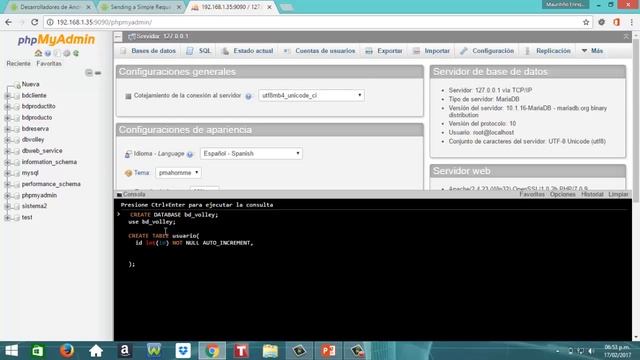This screenshot has height=360, width=640.
Task: Click the Favoritas link in navigation
Action: [x=49, y=64]
